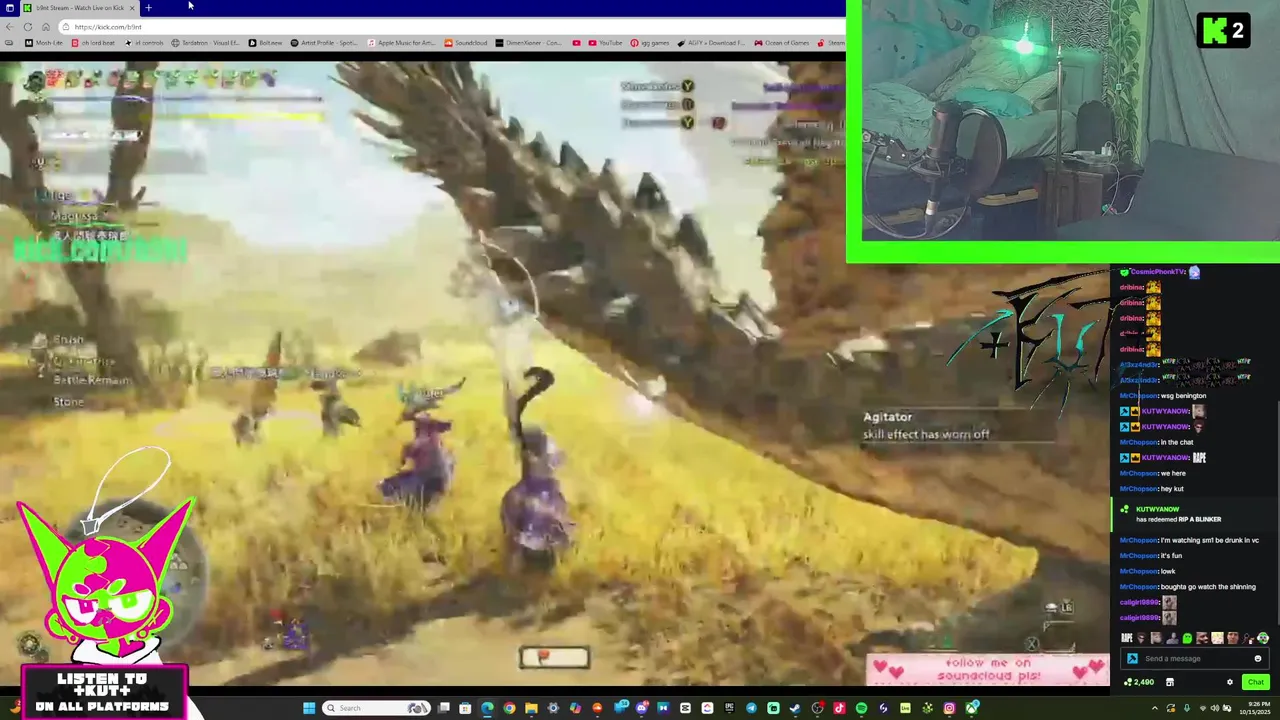Click the kick.com/b9nt address bar
This screenshot has width=1280, height=720.
(450, 27)
